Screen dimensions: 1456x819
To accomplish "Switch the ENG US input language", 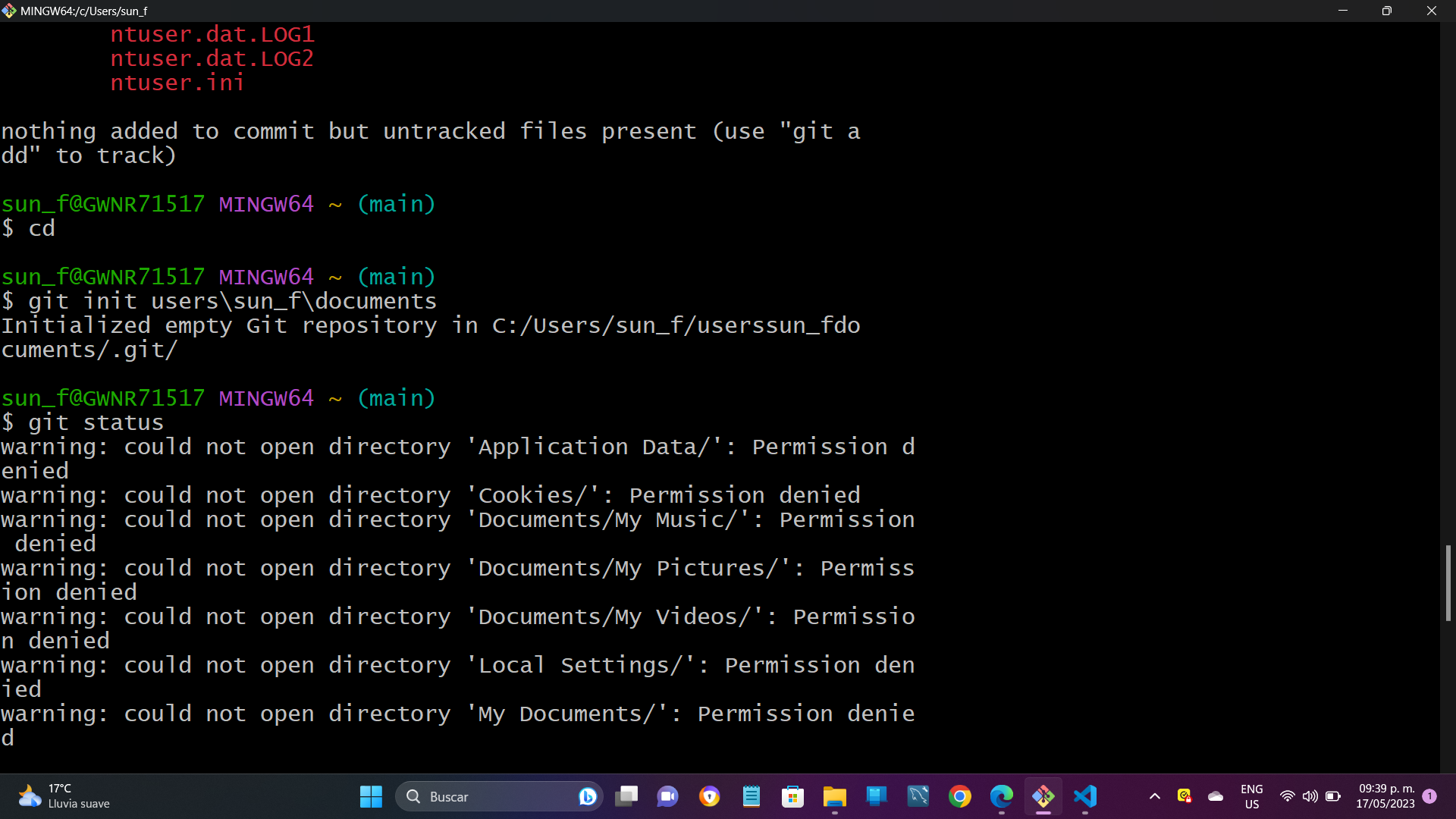I will 1252,796.
